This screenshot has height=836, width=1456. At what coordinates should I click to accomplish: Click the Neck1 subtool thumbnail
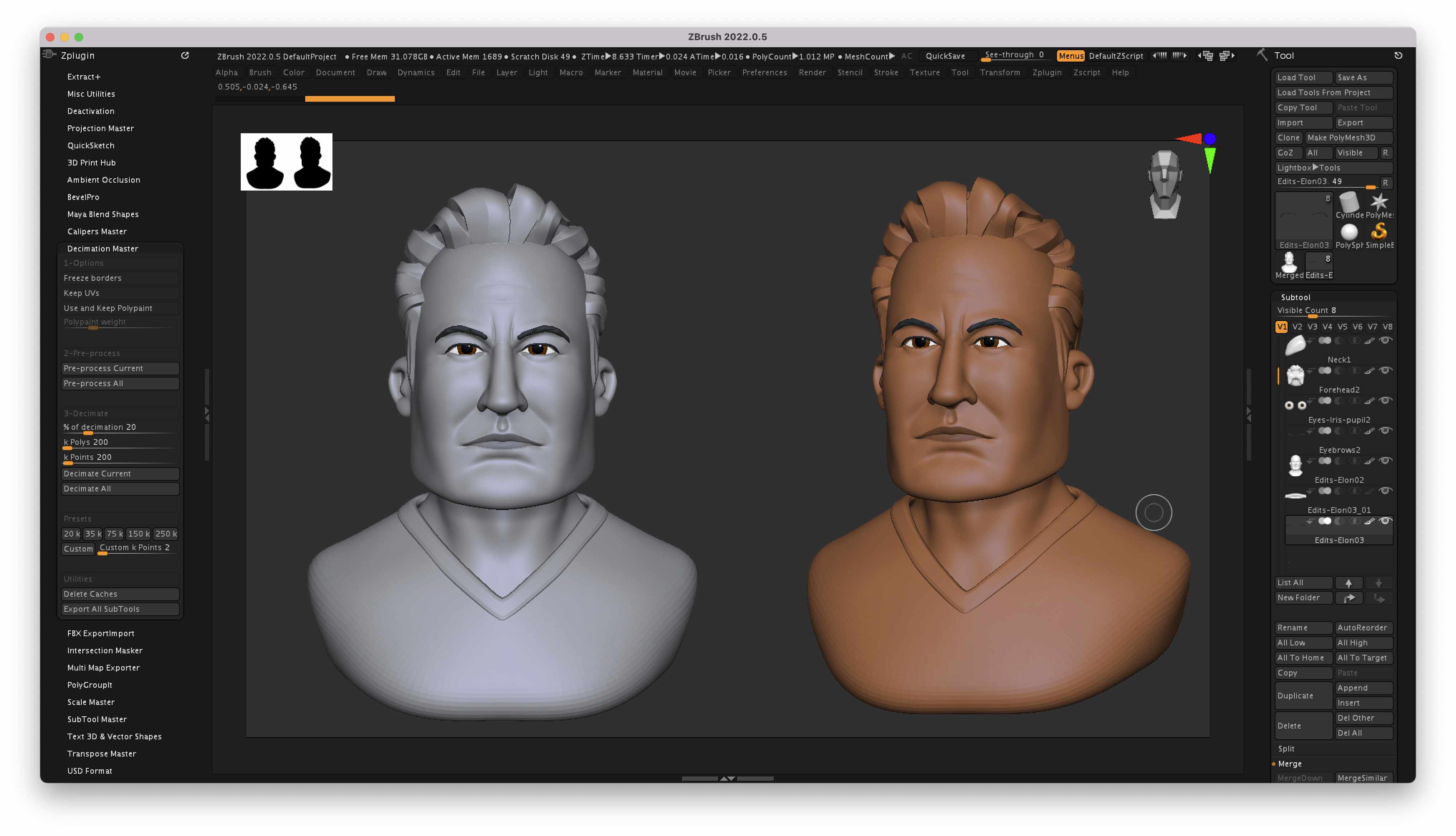pos(1295,345)
